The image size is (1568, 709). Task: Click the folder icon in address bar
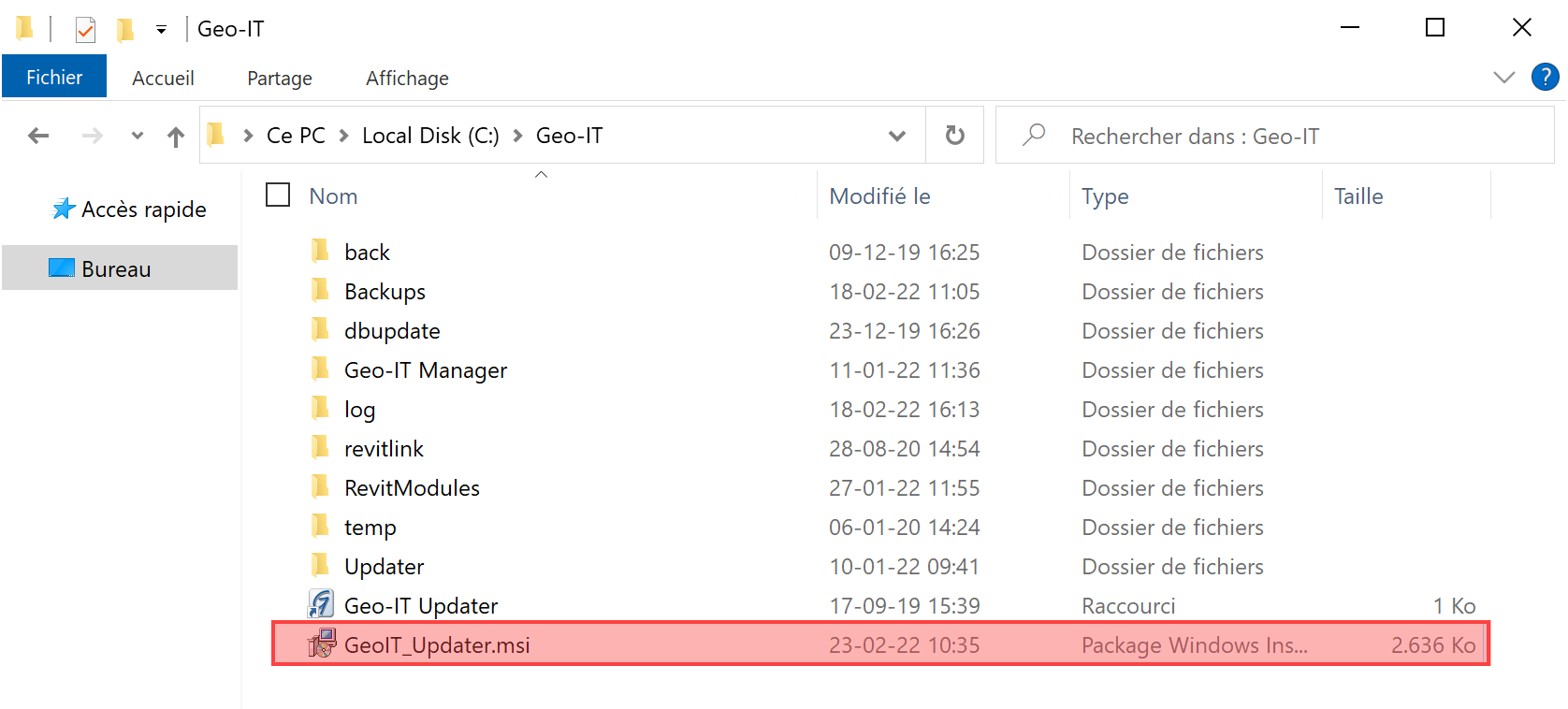pyautogui.click(x=216, y=135)
